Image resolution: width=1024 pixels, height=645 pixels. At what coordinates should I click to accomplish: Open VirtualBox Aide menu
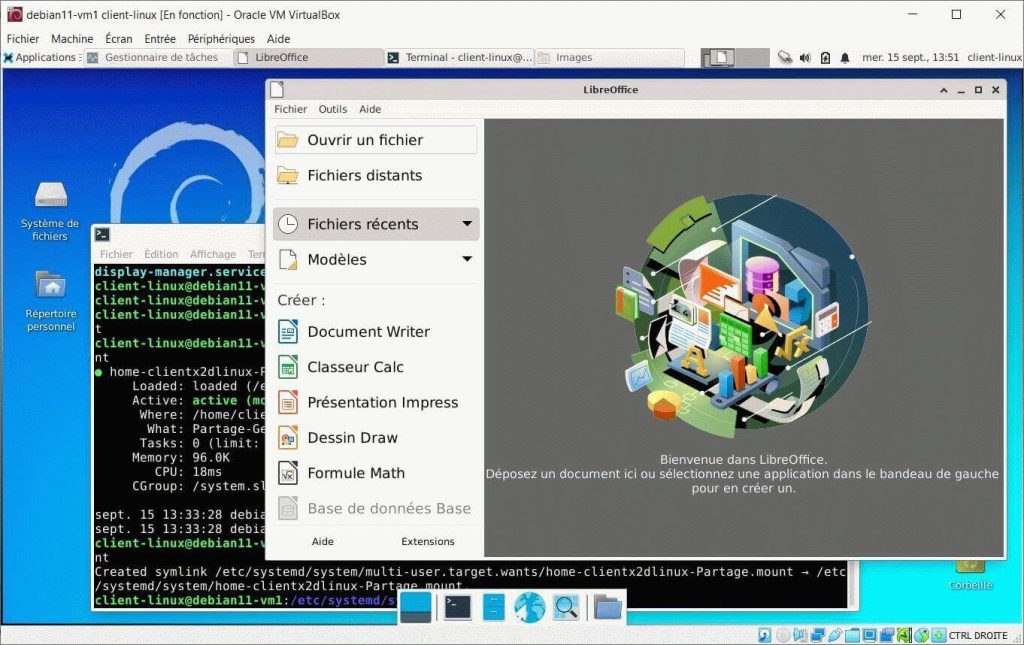tap(278, 39)
